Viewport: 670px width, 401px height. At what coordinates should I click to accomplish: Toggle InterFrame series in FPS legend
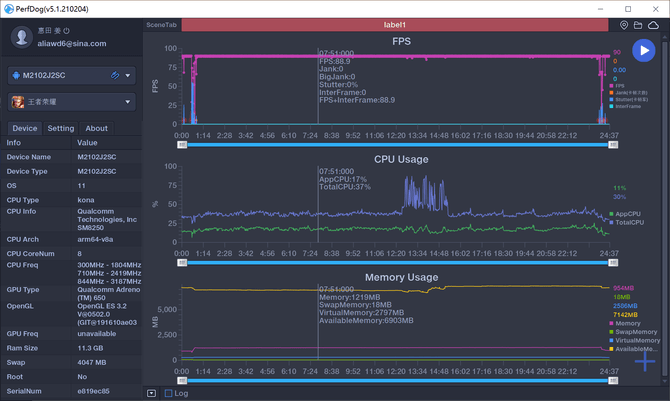pos(625,106)
